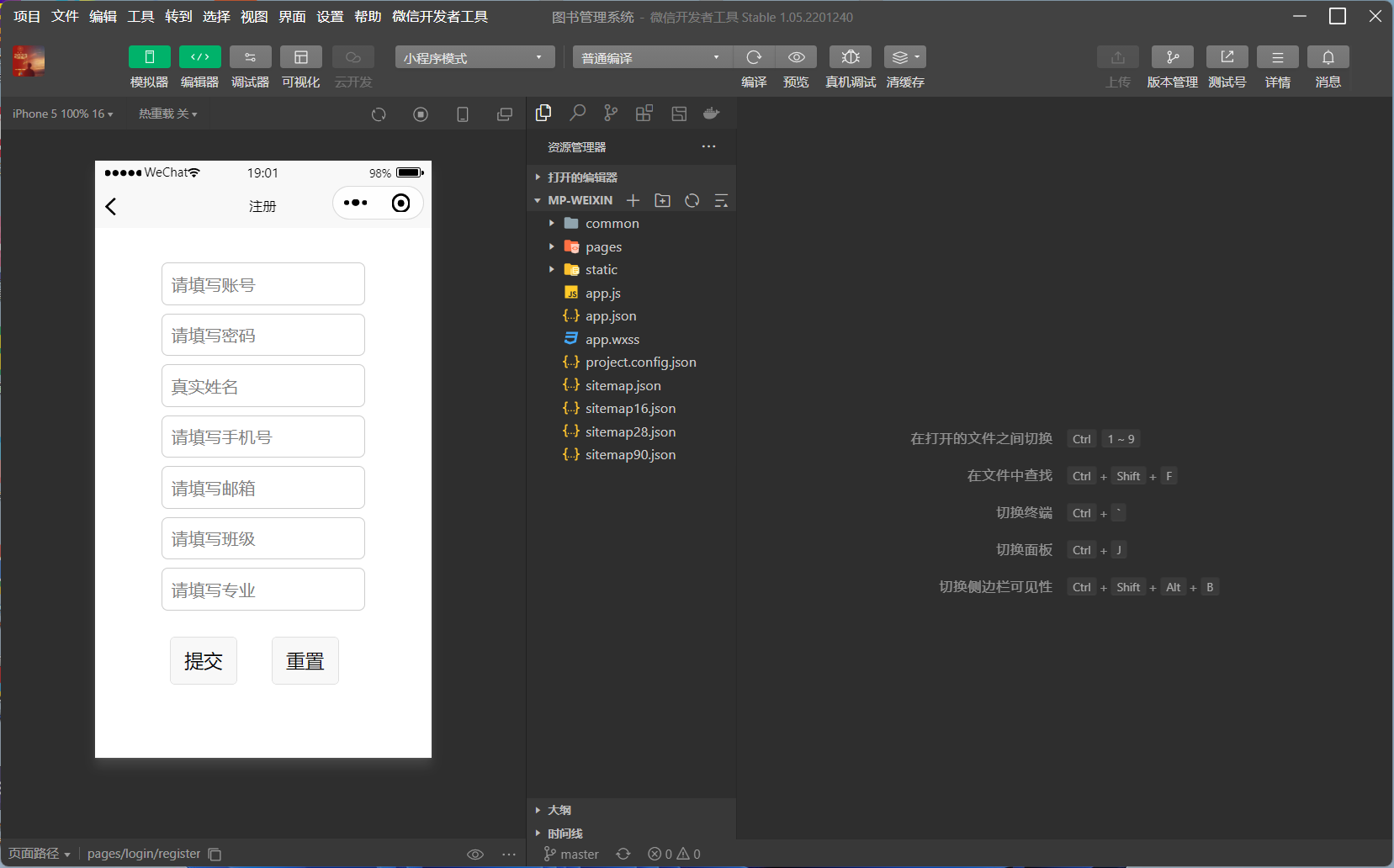
Task: Toggle the debugger (调试器) panel
Action: 251,57
